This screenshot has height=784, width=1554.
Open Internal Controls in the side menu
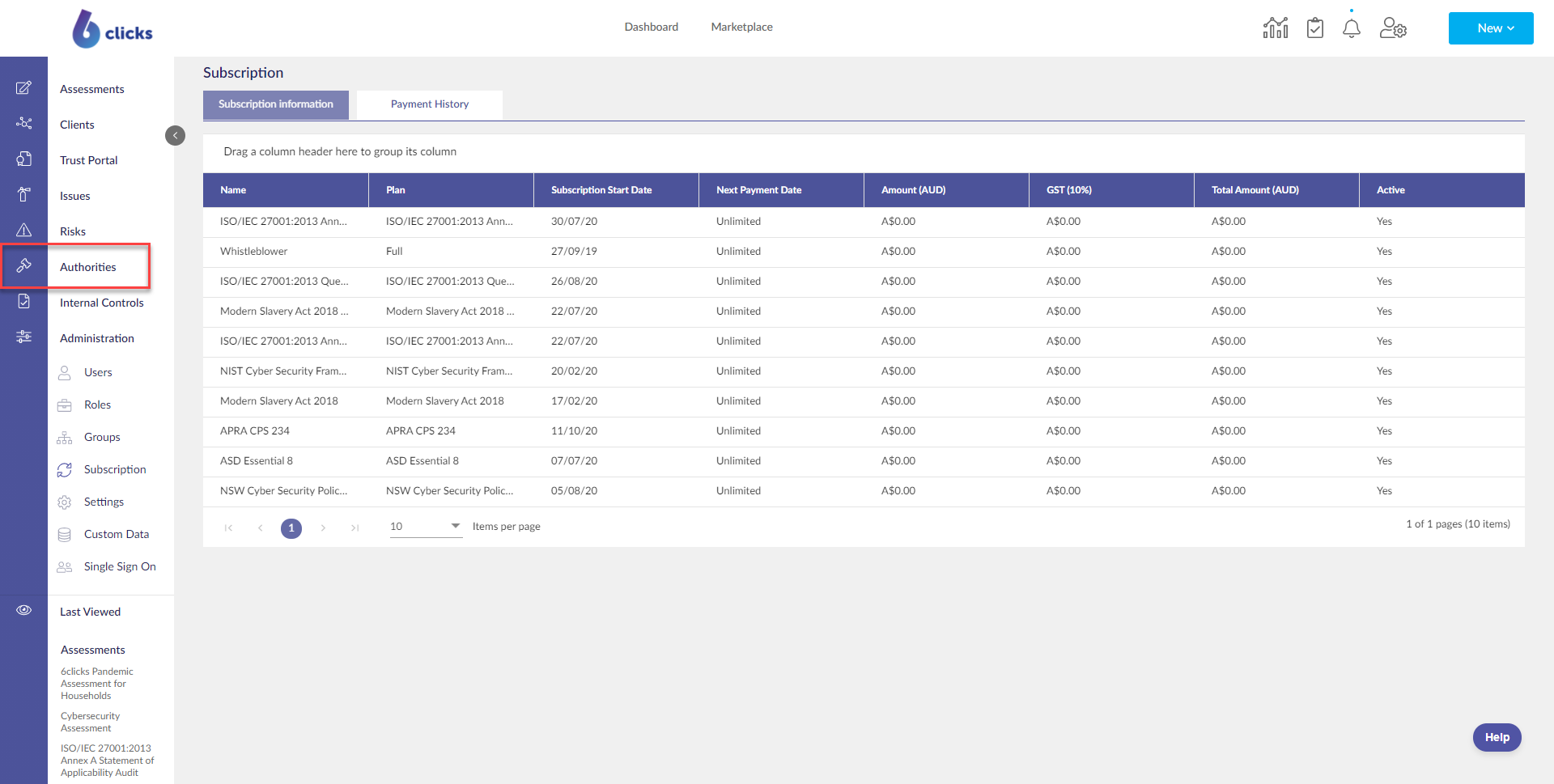tap(102, 303)
